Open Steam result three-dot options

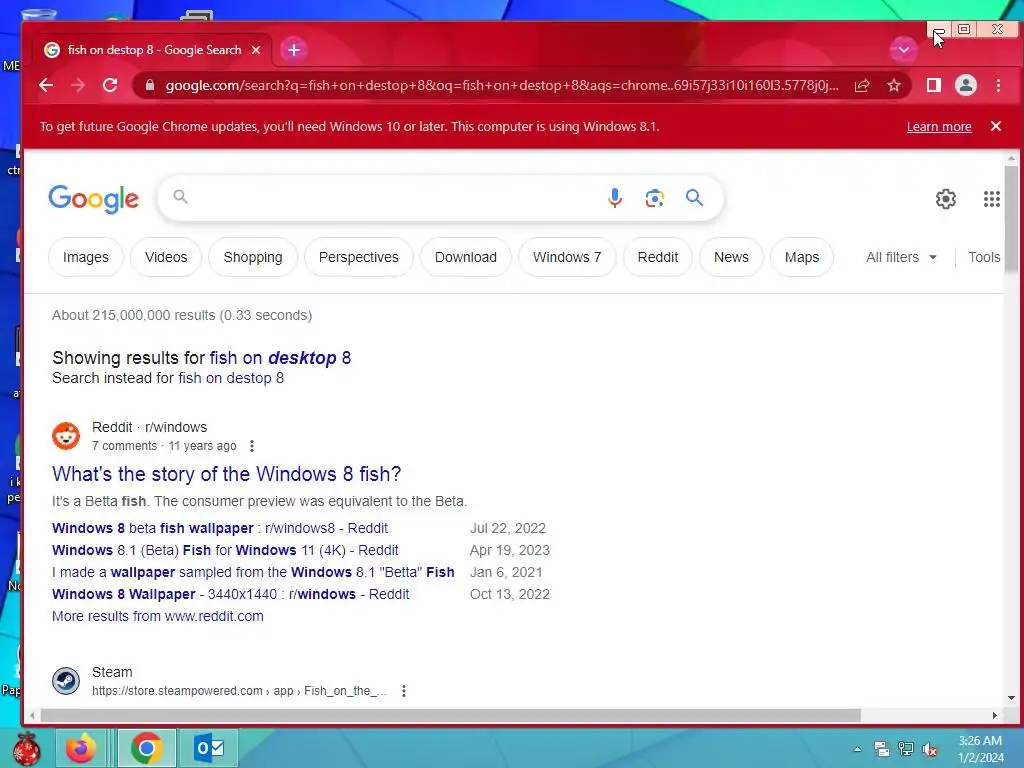click(x=404, y=691)
